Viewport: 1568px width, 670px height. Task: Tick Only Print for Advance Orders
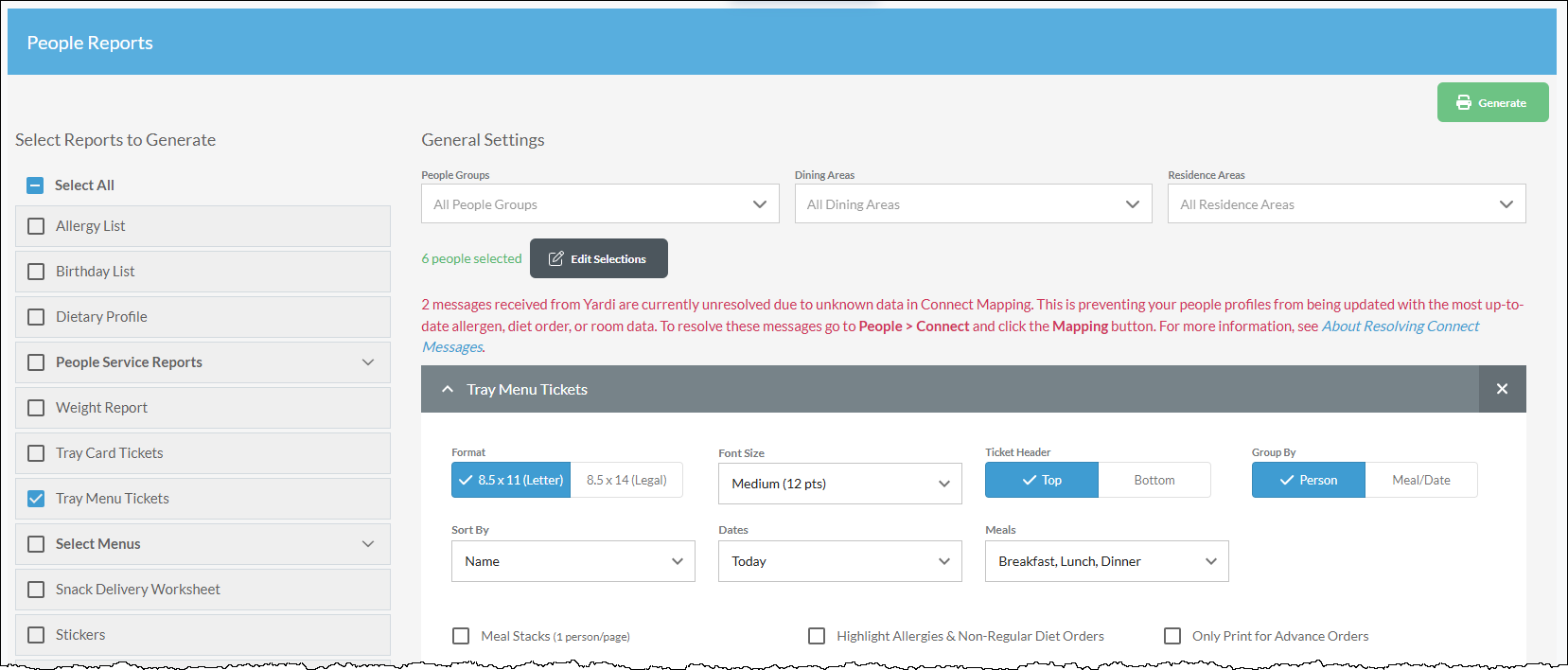1172,636
